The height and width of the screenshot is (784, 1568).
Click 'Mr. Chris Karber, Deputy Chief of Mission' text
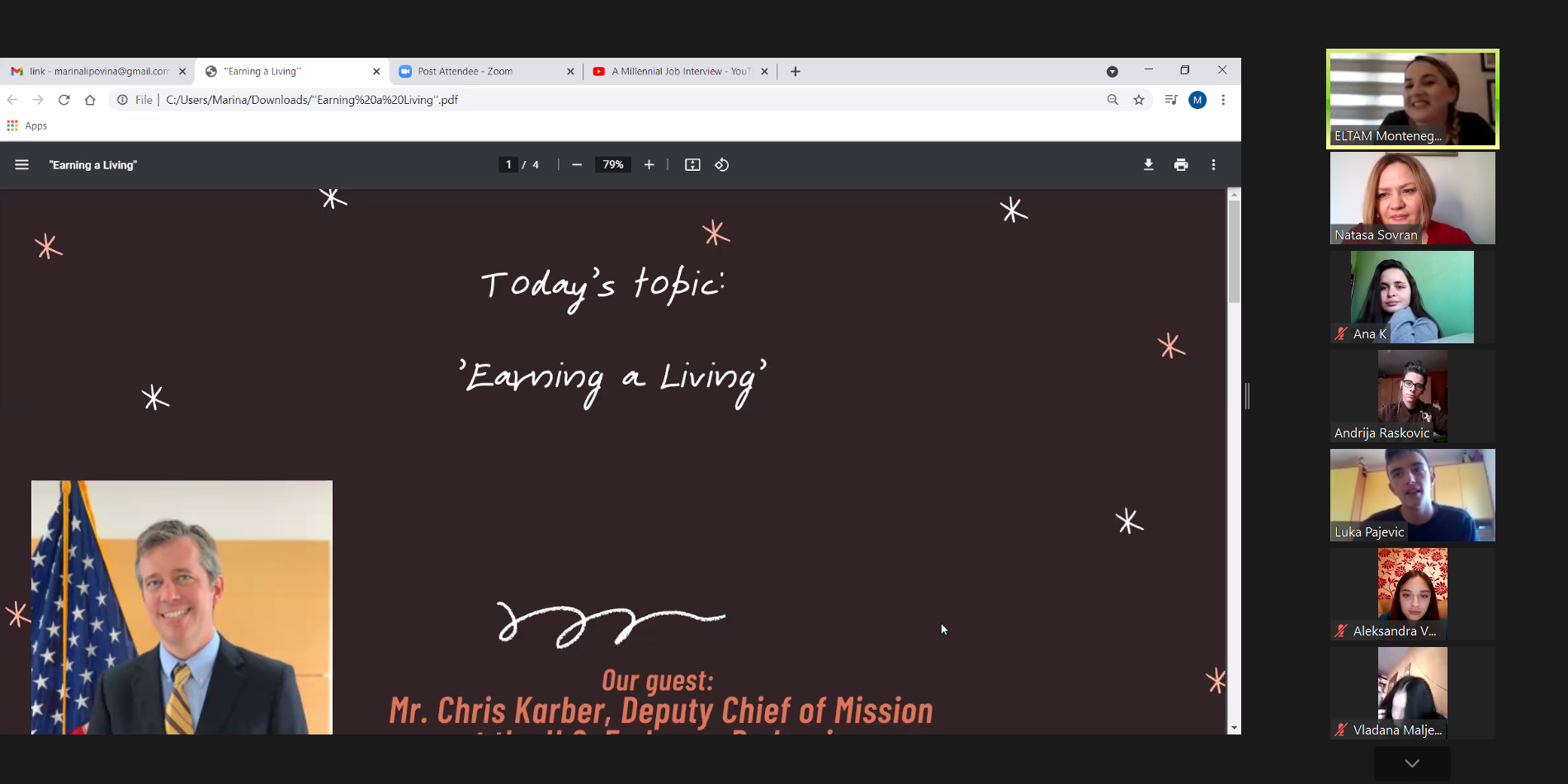661,711
